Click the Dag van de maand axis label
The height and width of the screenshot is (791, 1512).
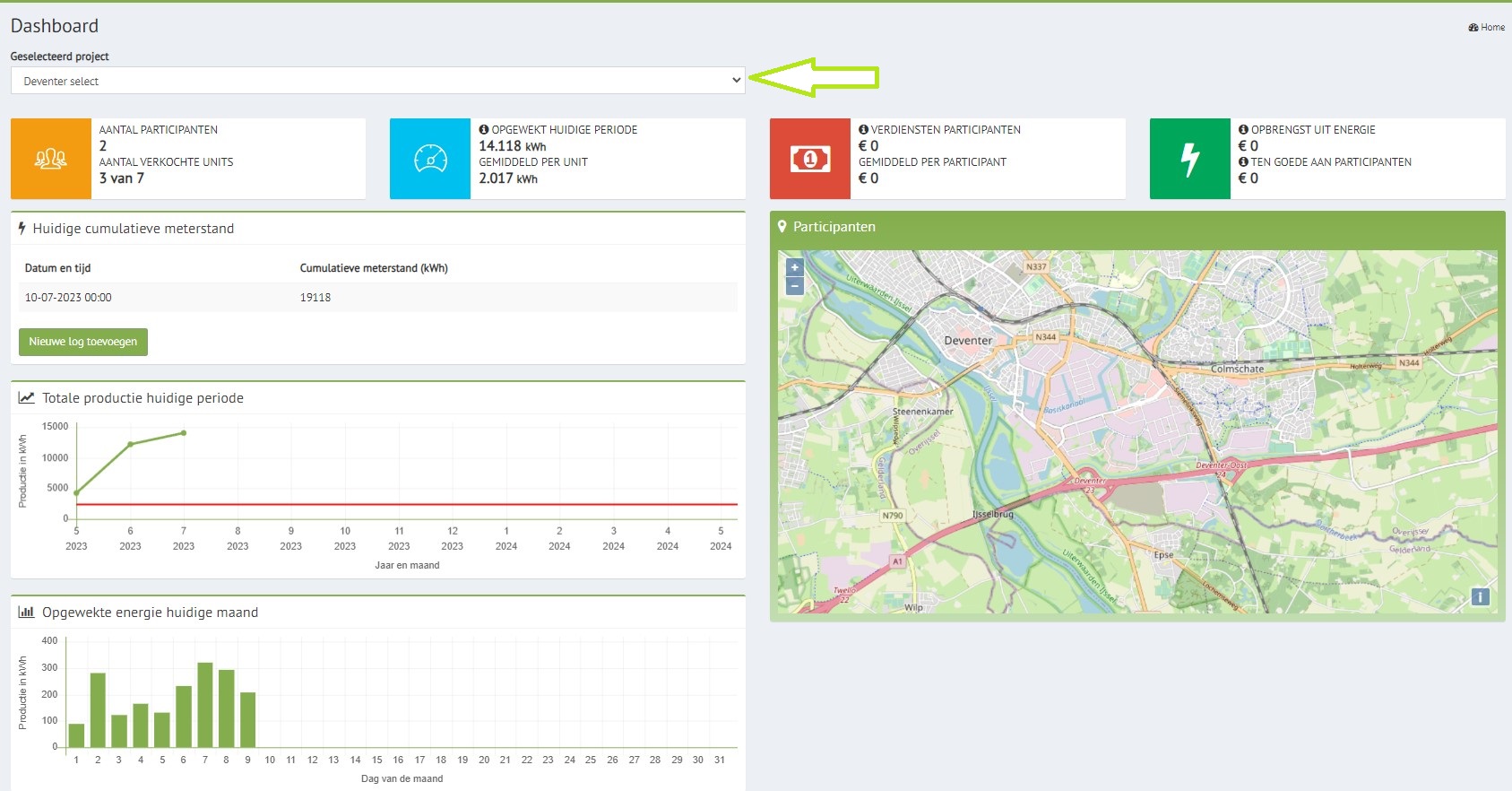pyautogui.click(x=402, y=778)
